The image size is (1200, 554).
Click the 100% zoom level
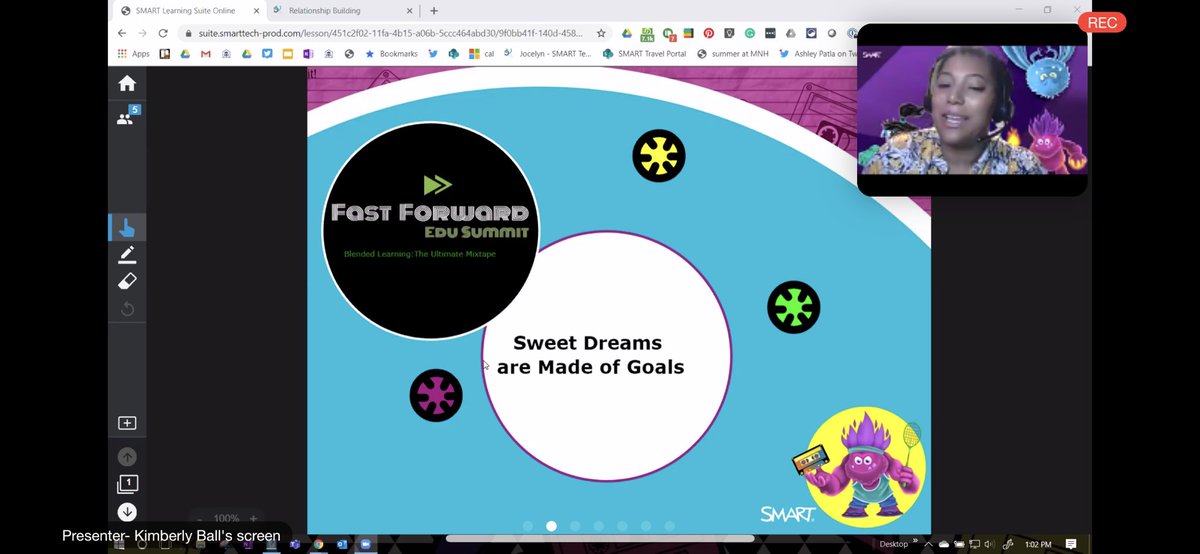tap(226, 519)
